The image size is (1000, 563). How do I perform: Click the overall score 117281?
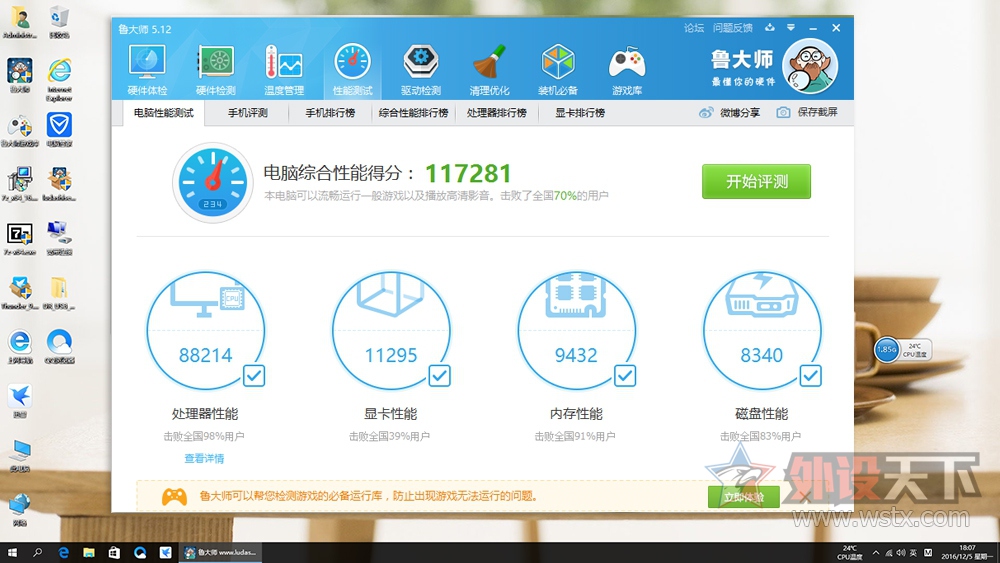pos(468,173)
